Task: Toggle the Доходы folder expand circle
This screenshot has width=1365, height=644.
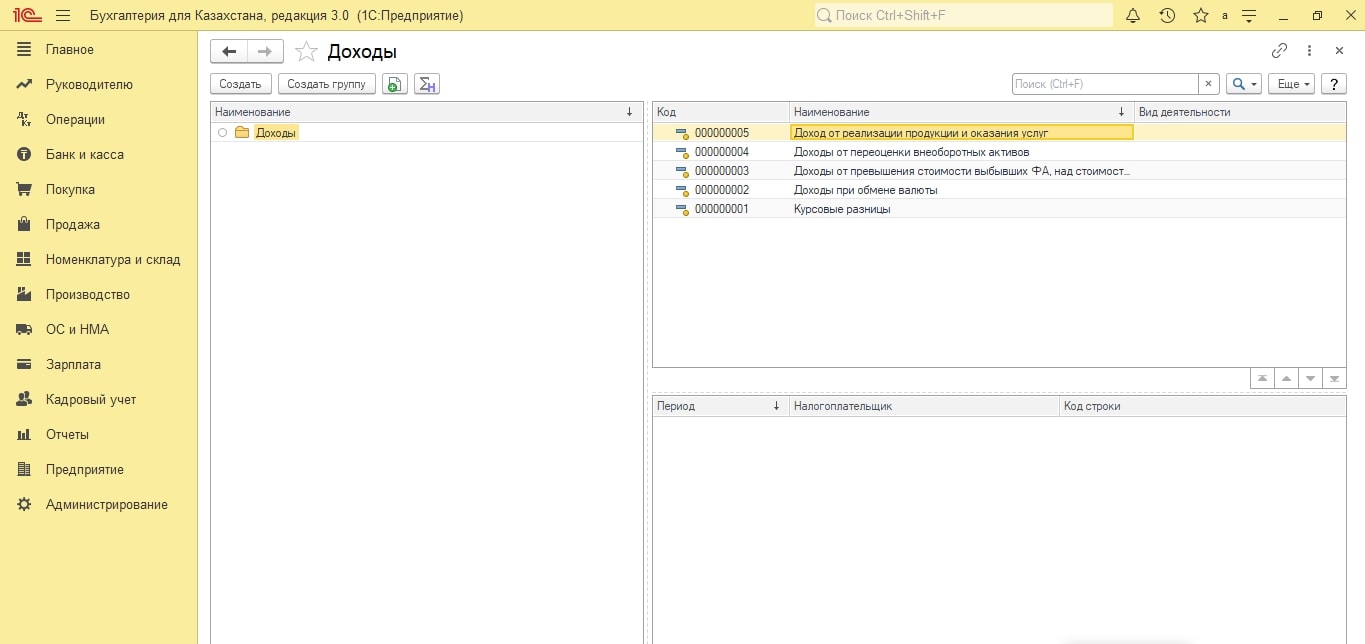Action: point(222,133)
